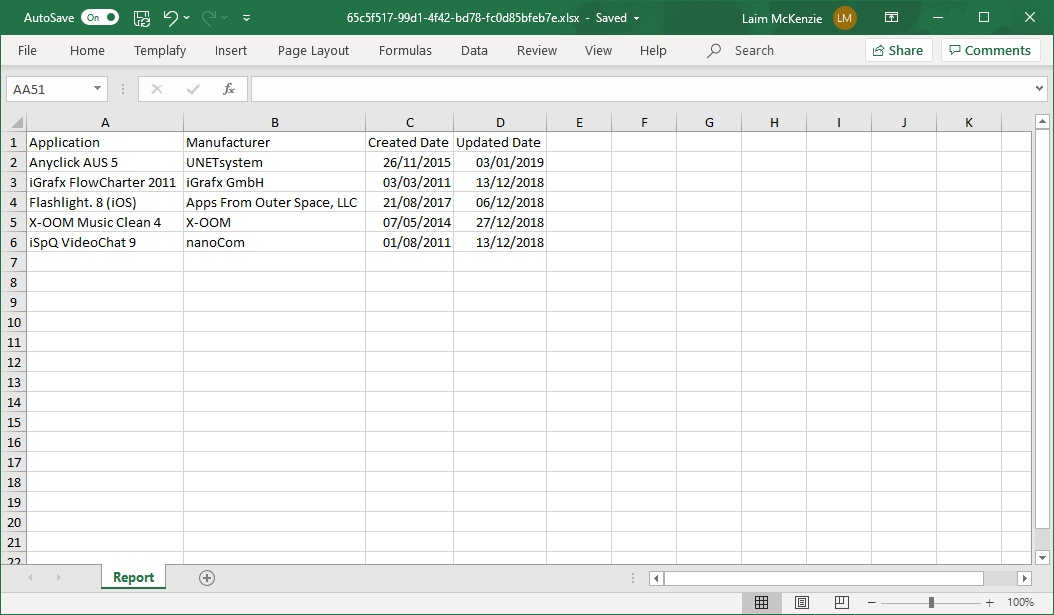Expand the formula bar

(1039, 89)
